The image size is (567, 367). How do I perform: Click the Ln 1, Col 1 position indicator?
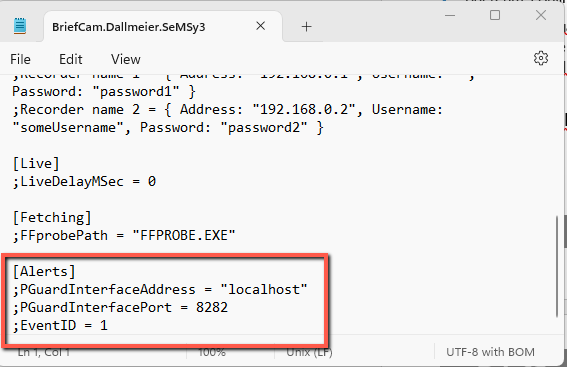[x=43, y=352]
